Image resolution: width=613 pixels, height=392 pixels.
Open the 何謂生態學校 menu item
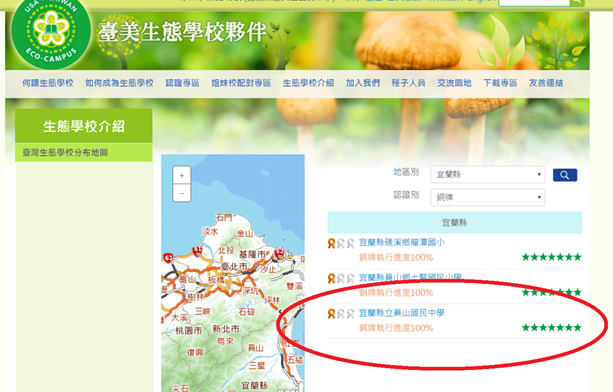tap(48, 83)
